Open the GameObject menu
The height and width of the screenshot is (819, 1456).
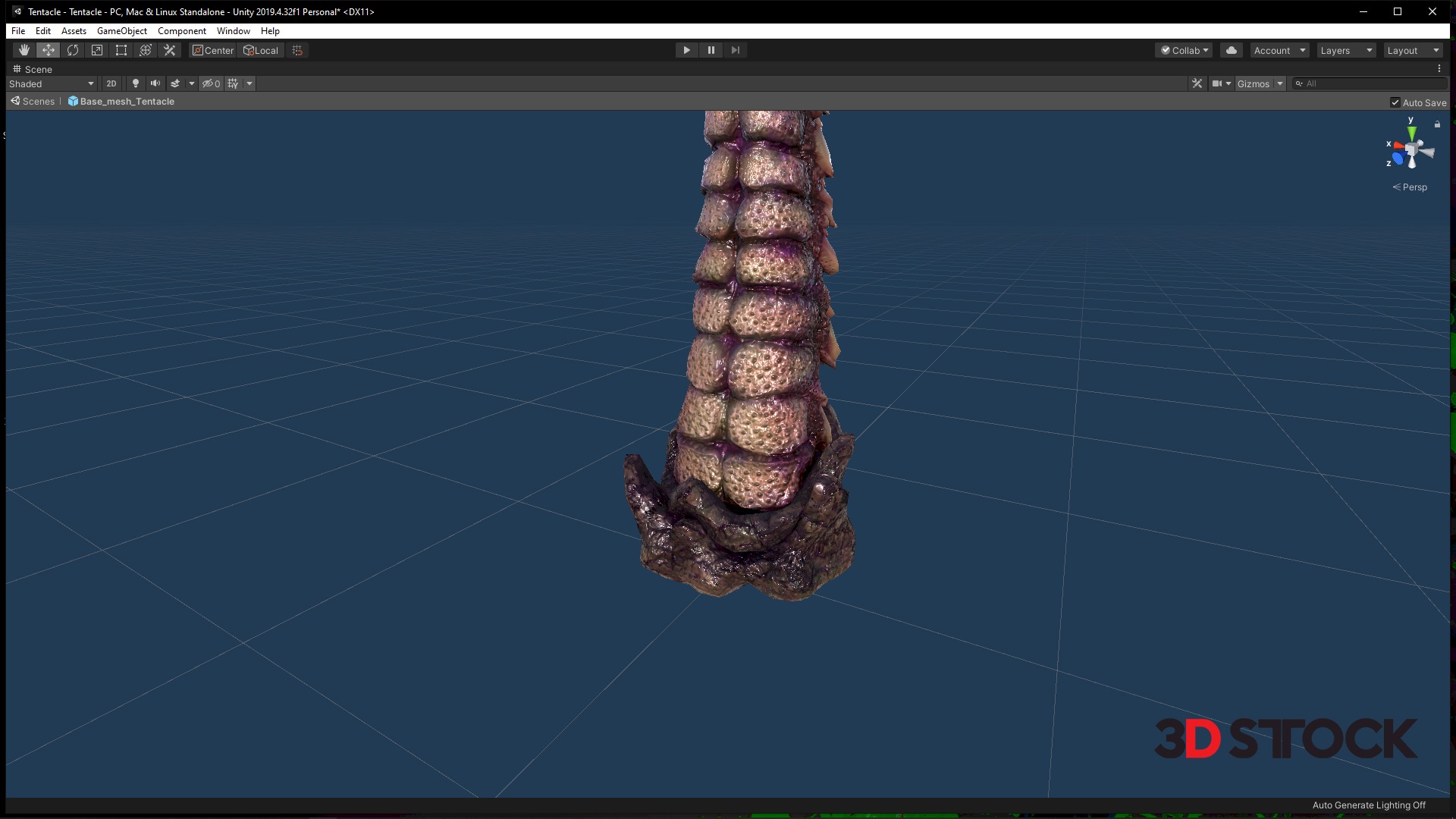click(x=121, y=31)
